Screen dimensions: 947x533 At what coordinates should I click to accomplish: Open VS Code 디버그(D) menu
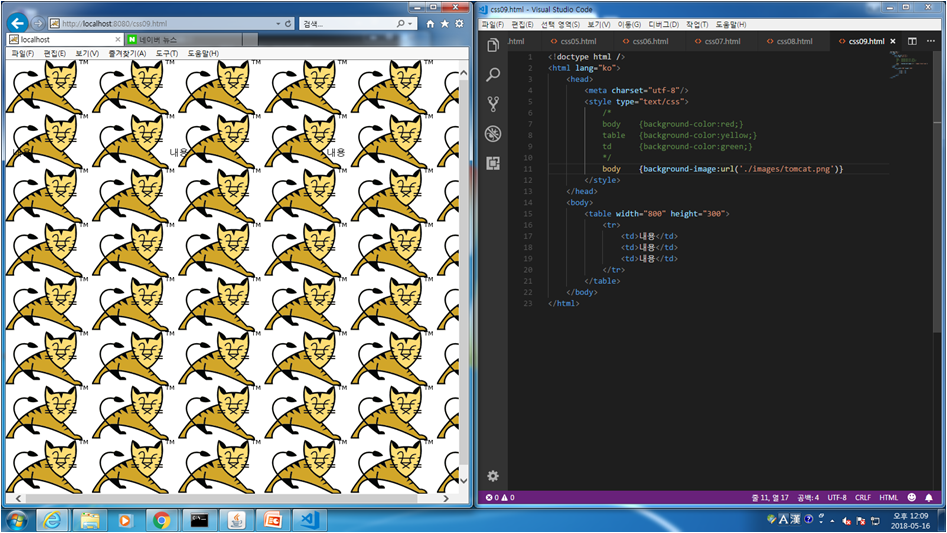(x=663, y=24)
